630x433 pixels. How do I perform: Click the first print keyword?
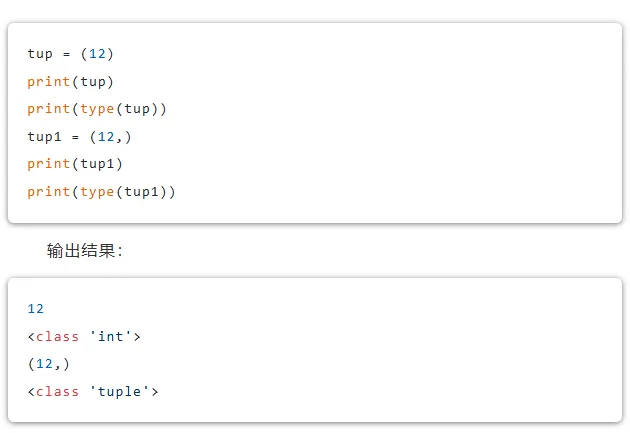point(49,82)
